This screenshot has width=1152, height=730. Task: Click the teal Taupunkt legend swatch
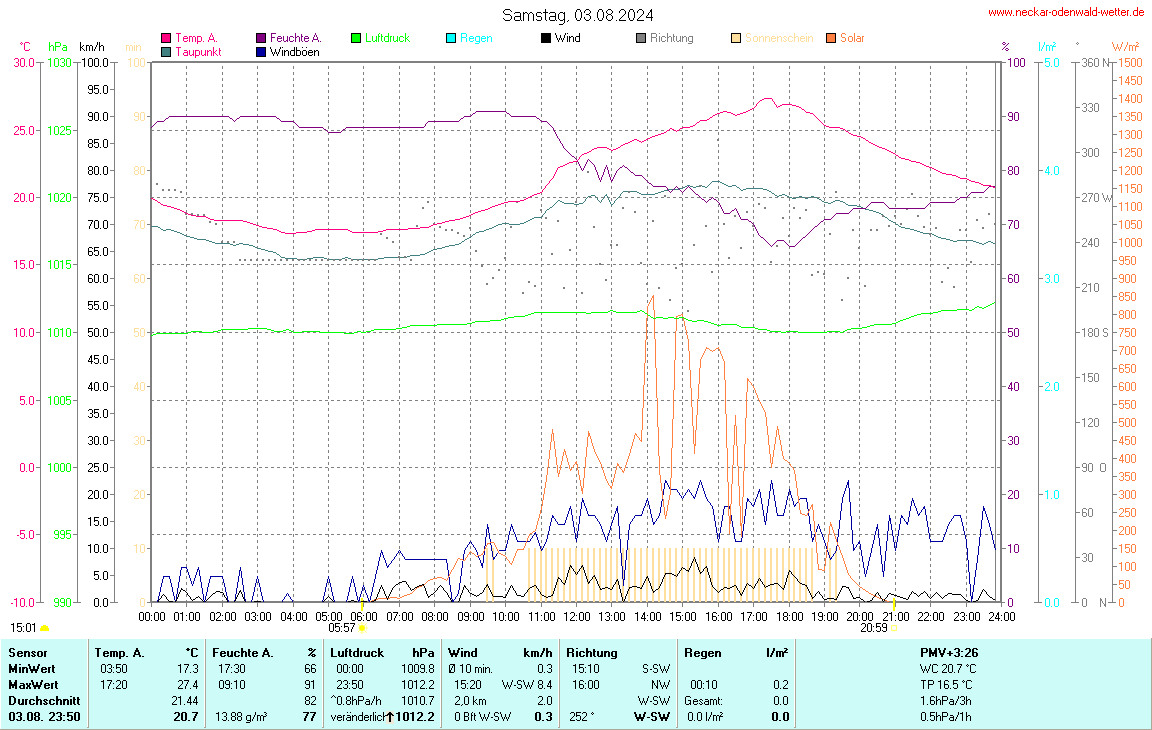tap(166, 51)
